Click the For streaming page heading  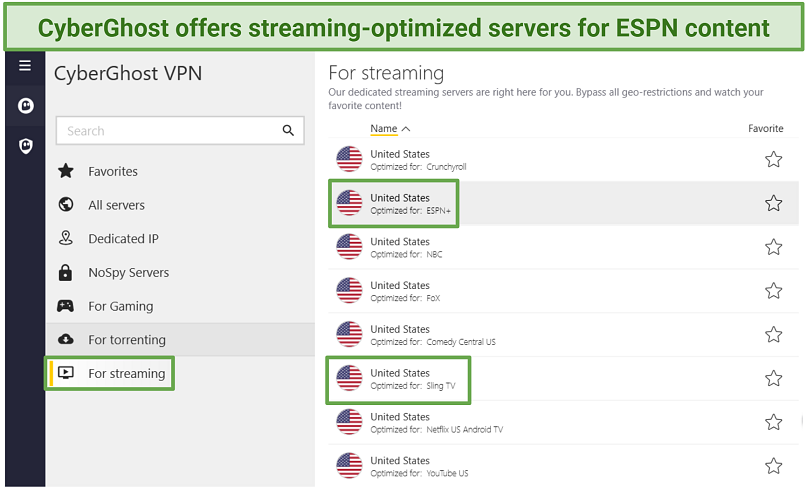click(386, 73)
